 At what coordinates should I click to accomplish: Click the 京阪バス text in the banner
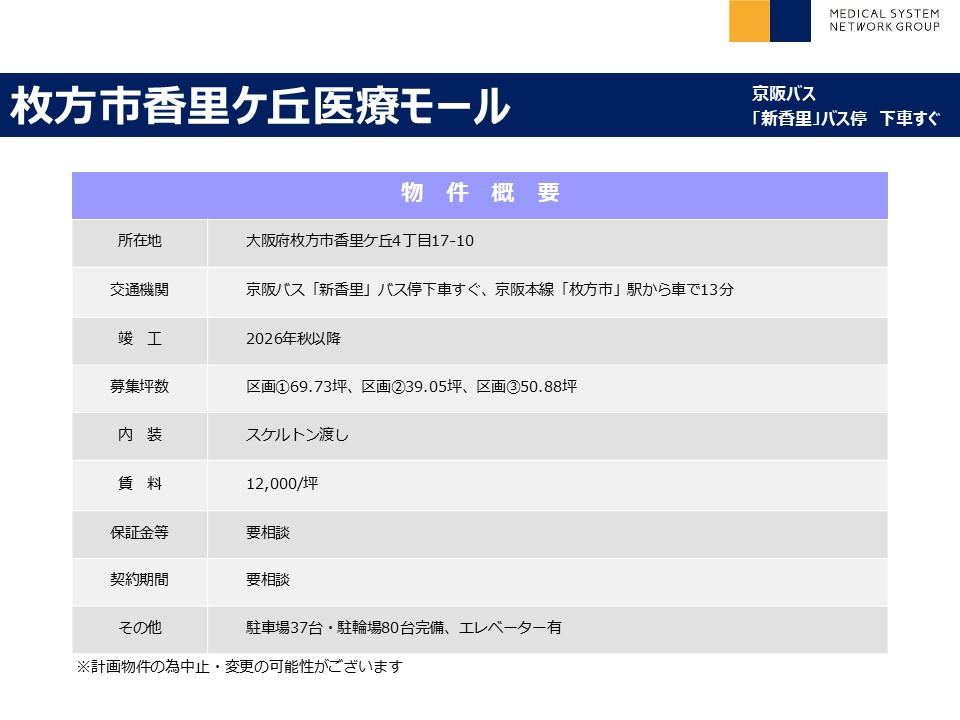[784, 94]
